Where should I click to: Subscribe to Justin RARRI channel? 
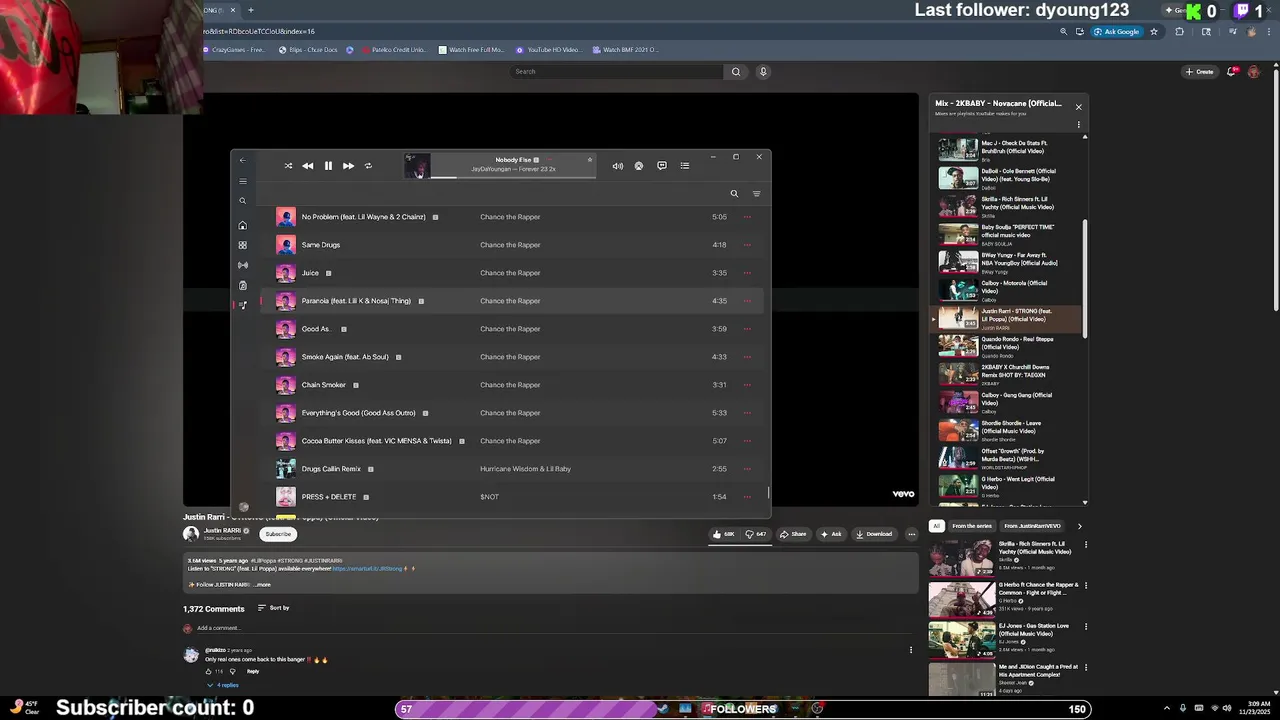[x=278, y=534]
